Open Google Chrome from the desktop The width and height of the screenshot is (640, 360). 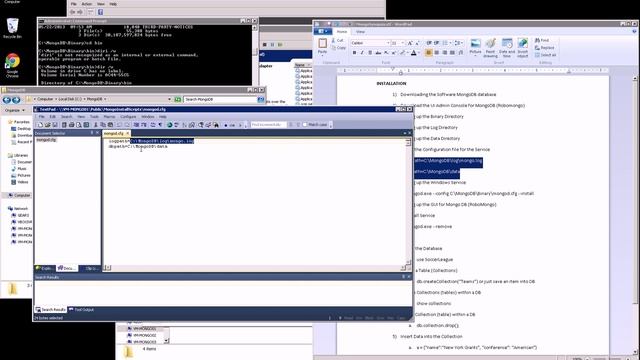coord(12,64)
